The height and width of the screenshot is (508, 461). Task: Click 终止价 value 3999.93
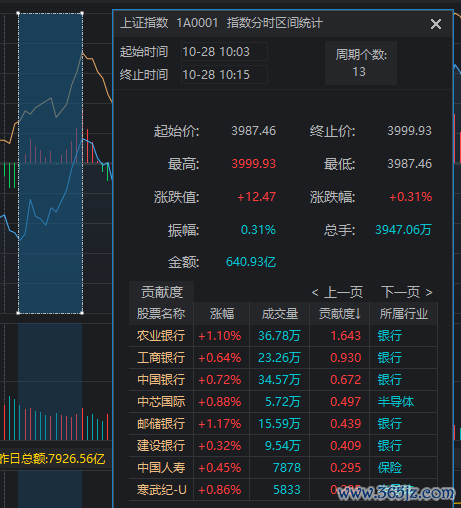[x=409, y=131]
